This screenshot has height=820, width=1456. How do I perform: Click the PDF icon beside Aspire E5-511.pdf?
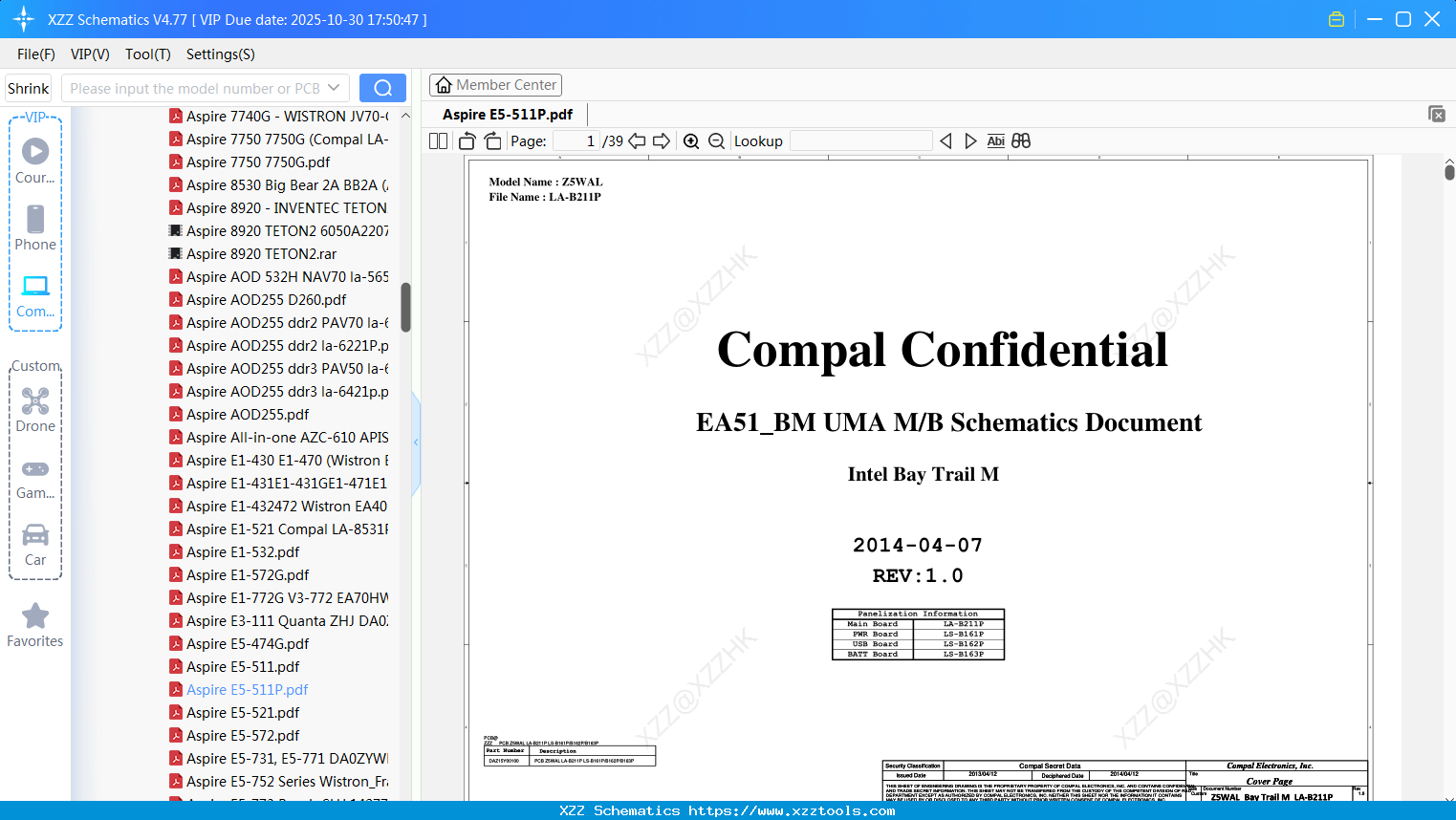[176, 666]
